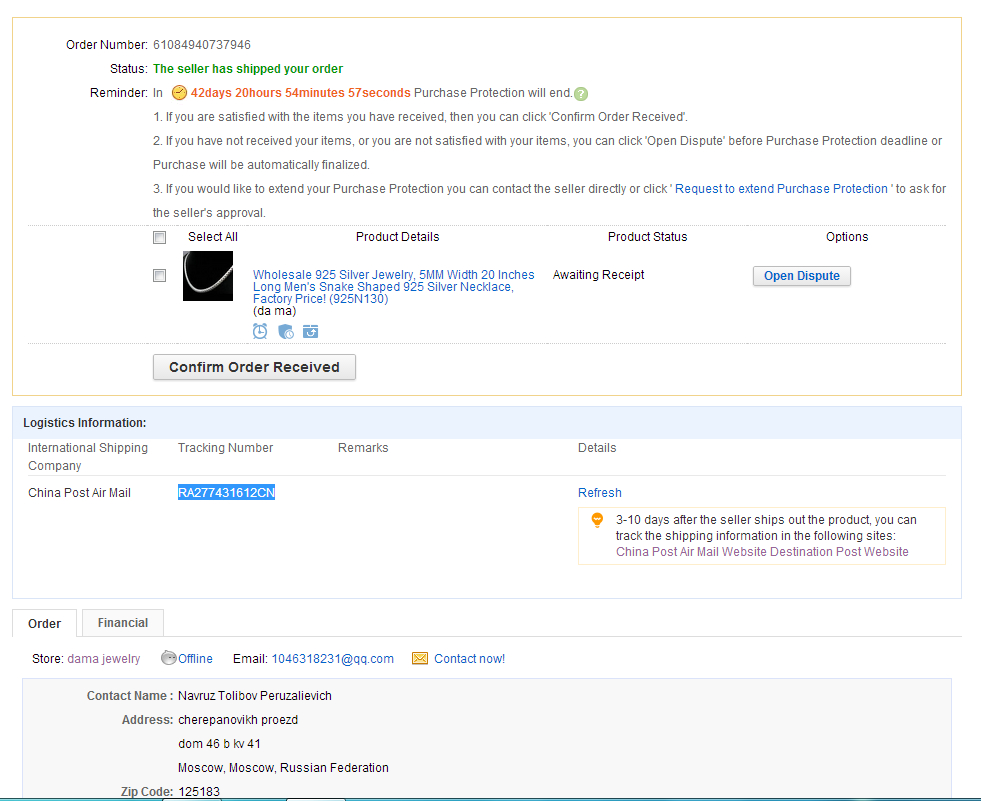Screen dimensions: 981x801
Task: Check the silver necklace product checkbox
Action: 159,275
